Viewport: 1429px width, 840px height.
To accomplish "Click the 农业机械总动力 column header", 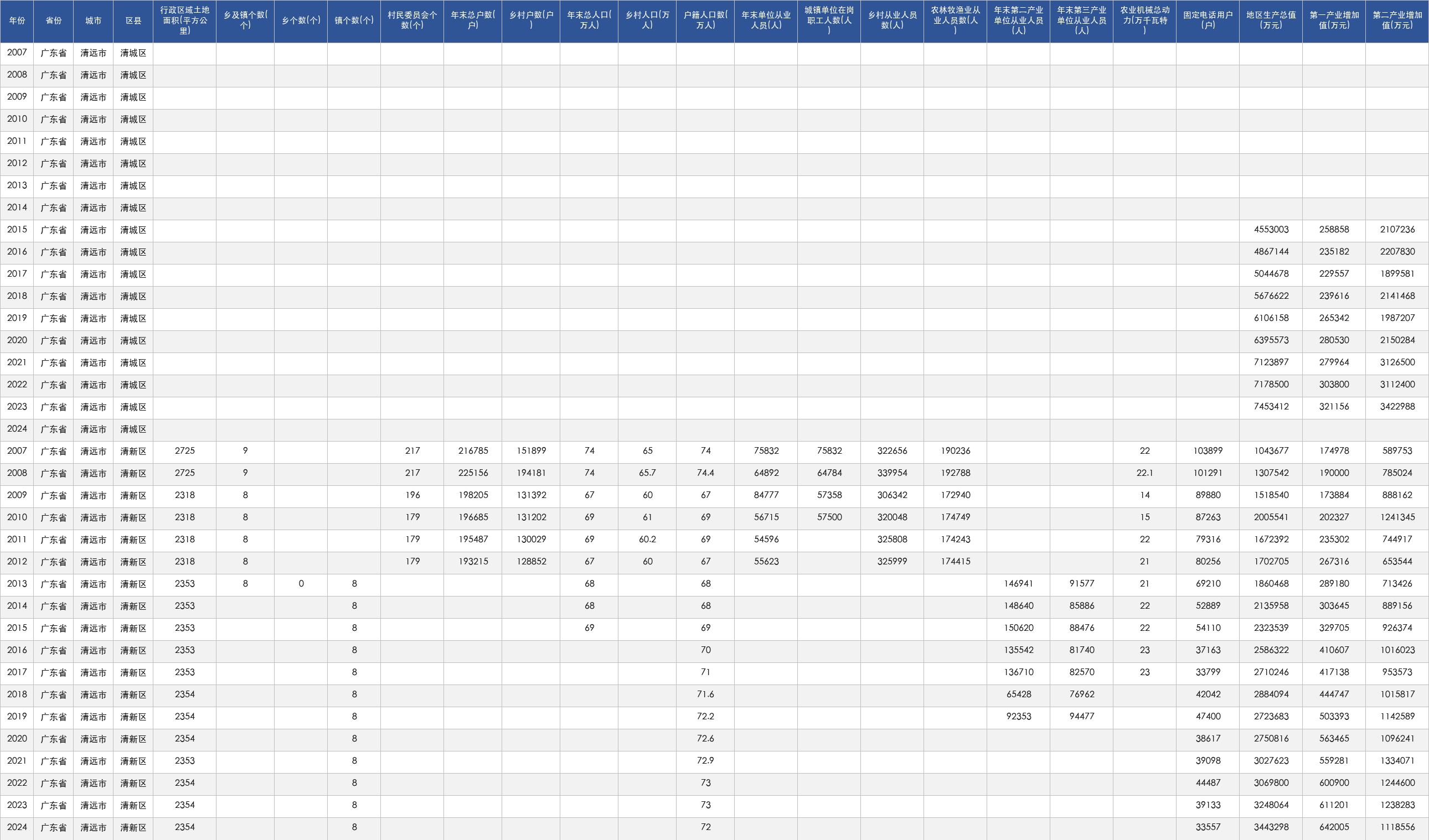I will (1144, 21).
